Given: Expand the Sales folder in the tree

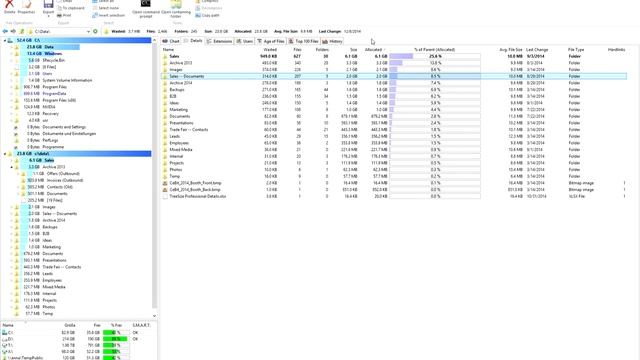Looking at the screenshot, I should [11, 160].
